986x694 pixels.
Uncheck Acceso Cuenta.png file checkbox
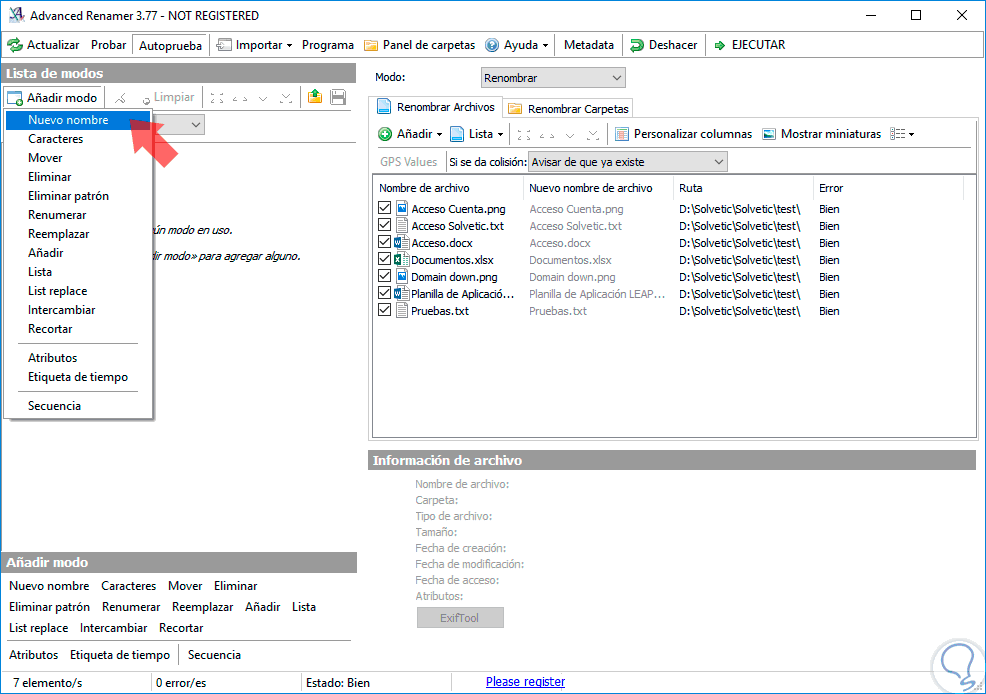tap(385, 208)
